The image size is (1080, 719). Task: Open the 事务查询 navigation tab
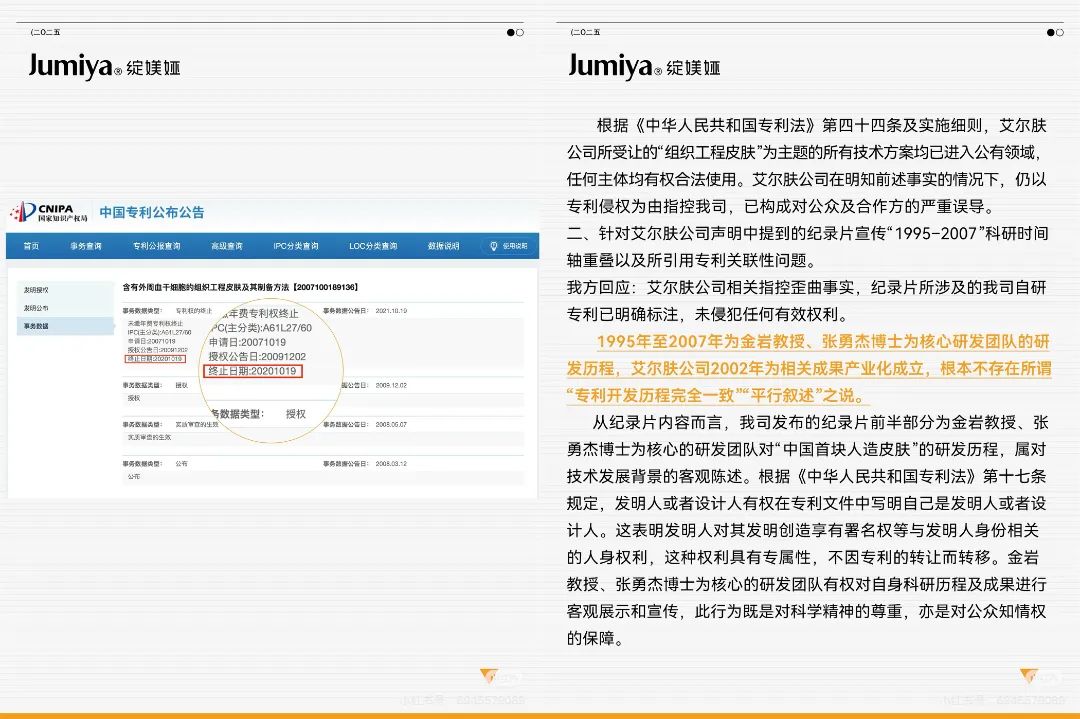pyautogui.click(x=86, y=246)
